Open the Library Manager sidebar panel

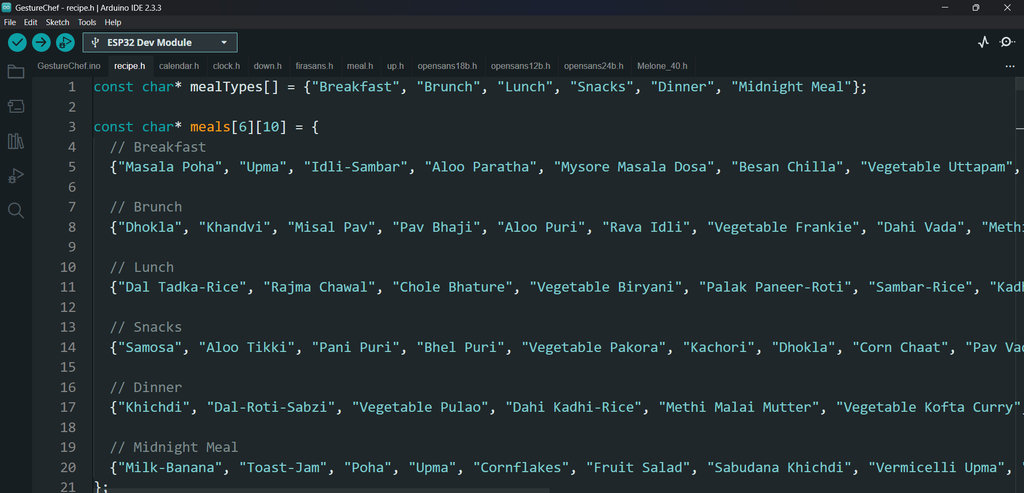[x=16, y=141]
